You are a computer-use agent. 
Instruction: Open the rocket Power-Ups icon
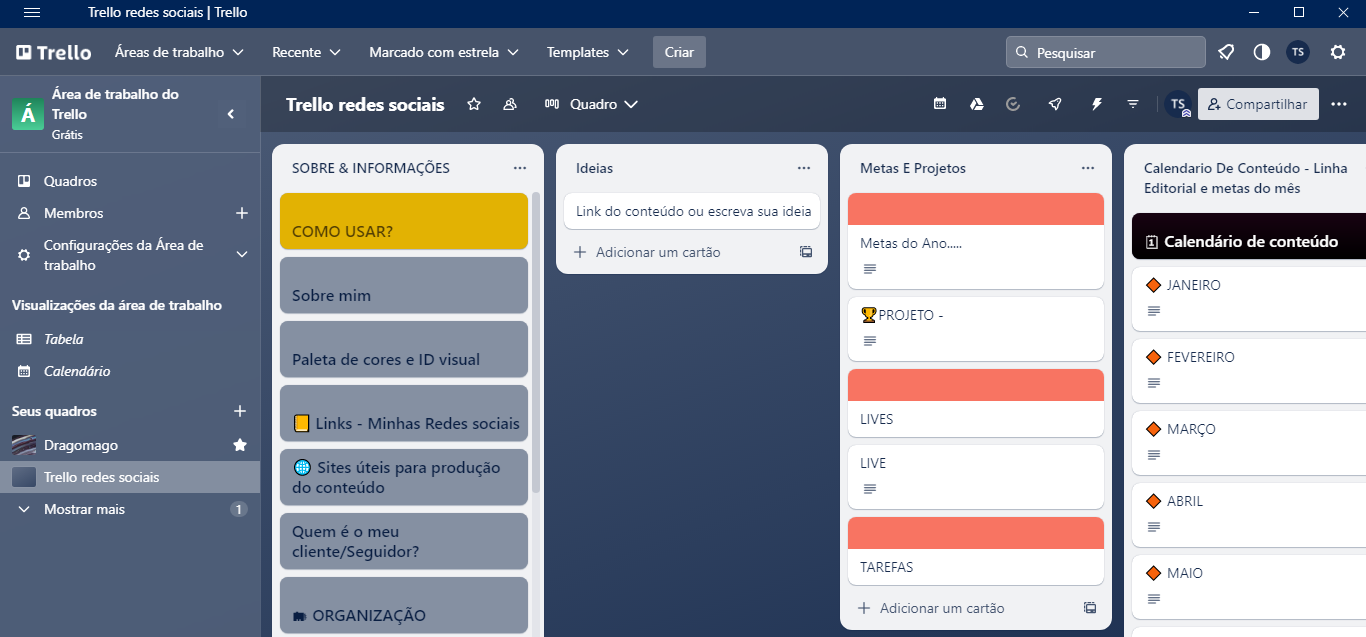click(x=1055, y=104)
